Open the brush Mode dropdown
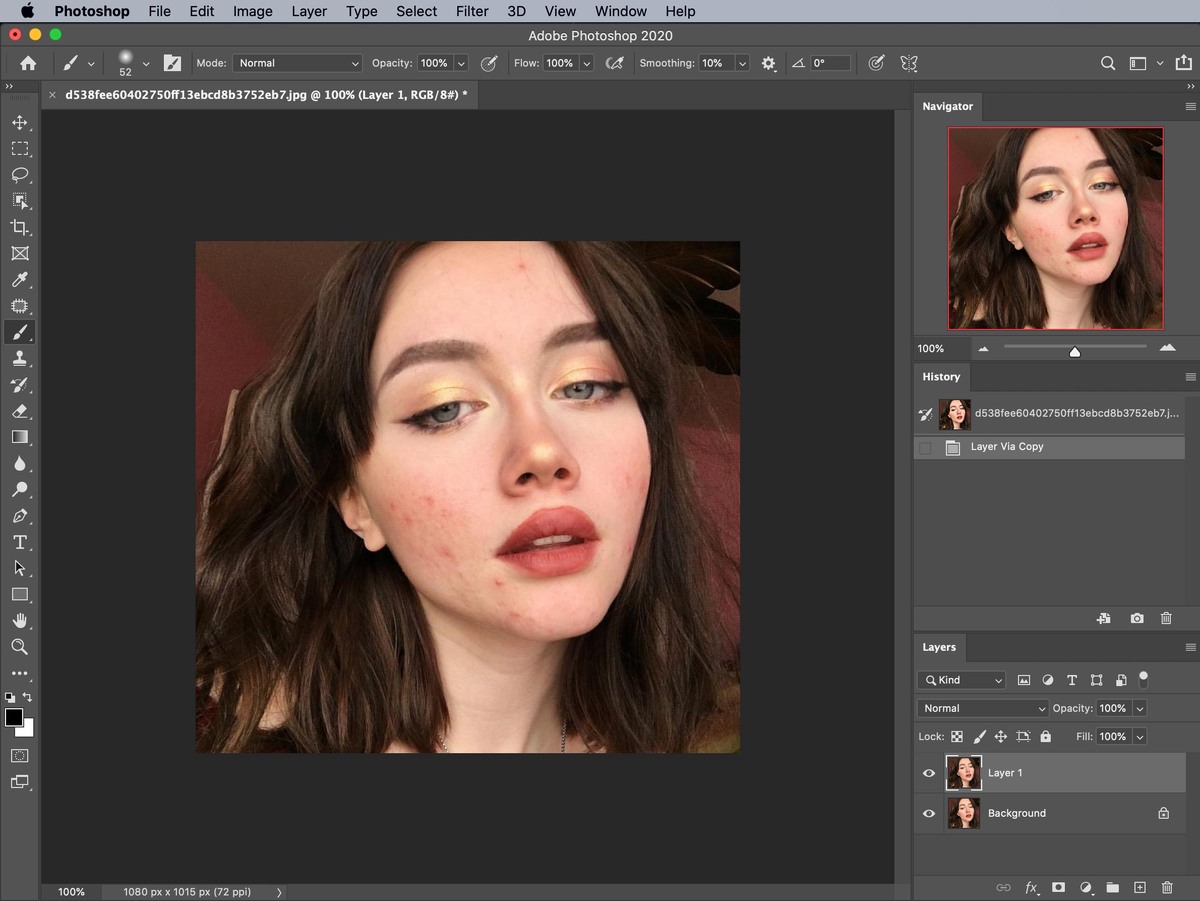Screen dimensions: 1200x901 (x=297, y=63)
